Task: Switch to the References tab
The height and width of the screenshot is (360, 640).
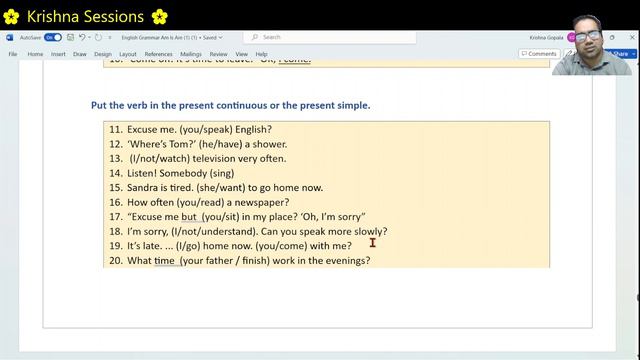Action: click(158, 54)
